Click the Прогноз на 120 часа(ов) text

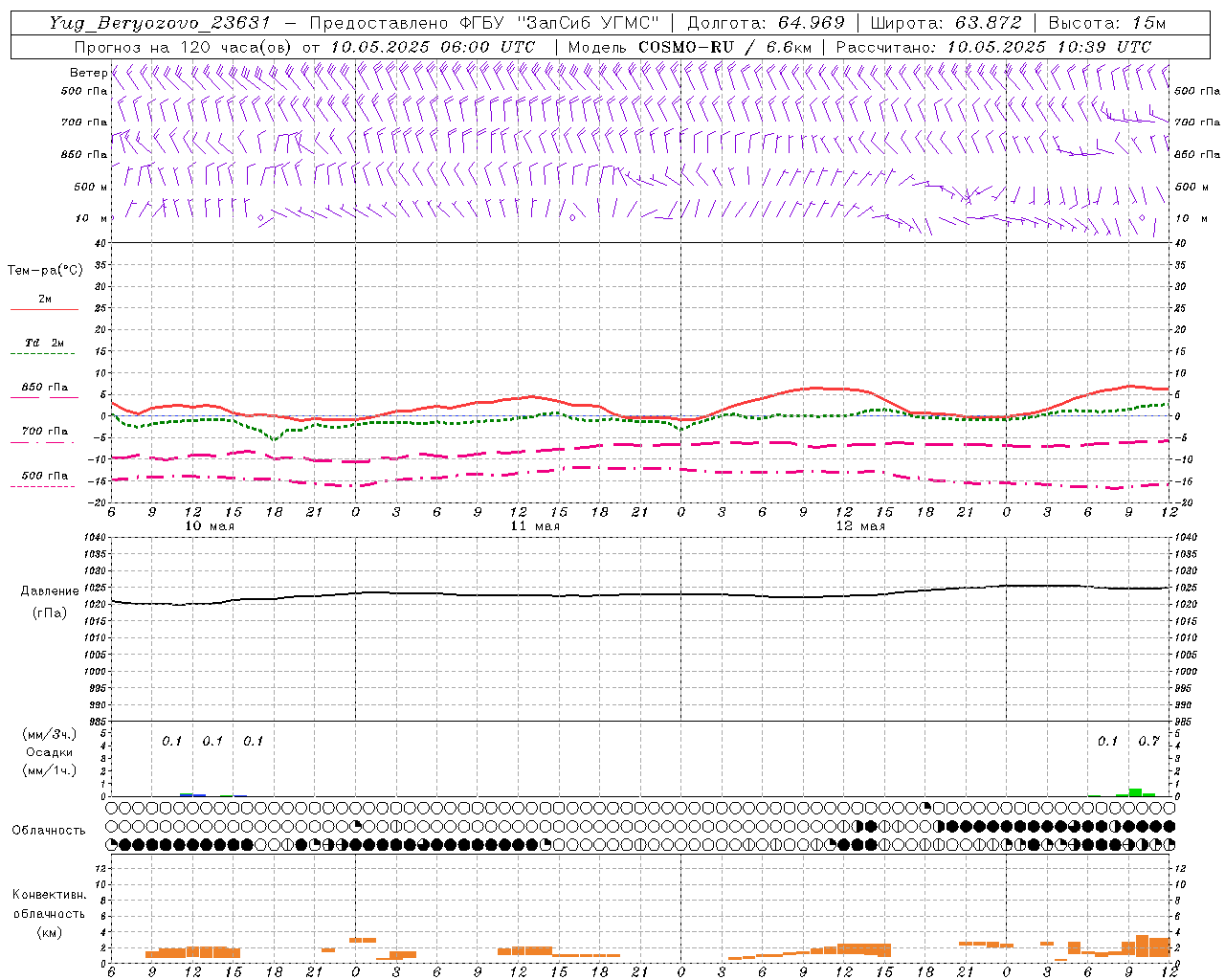pyautogui.click(x=184, y=47)
